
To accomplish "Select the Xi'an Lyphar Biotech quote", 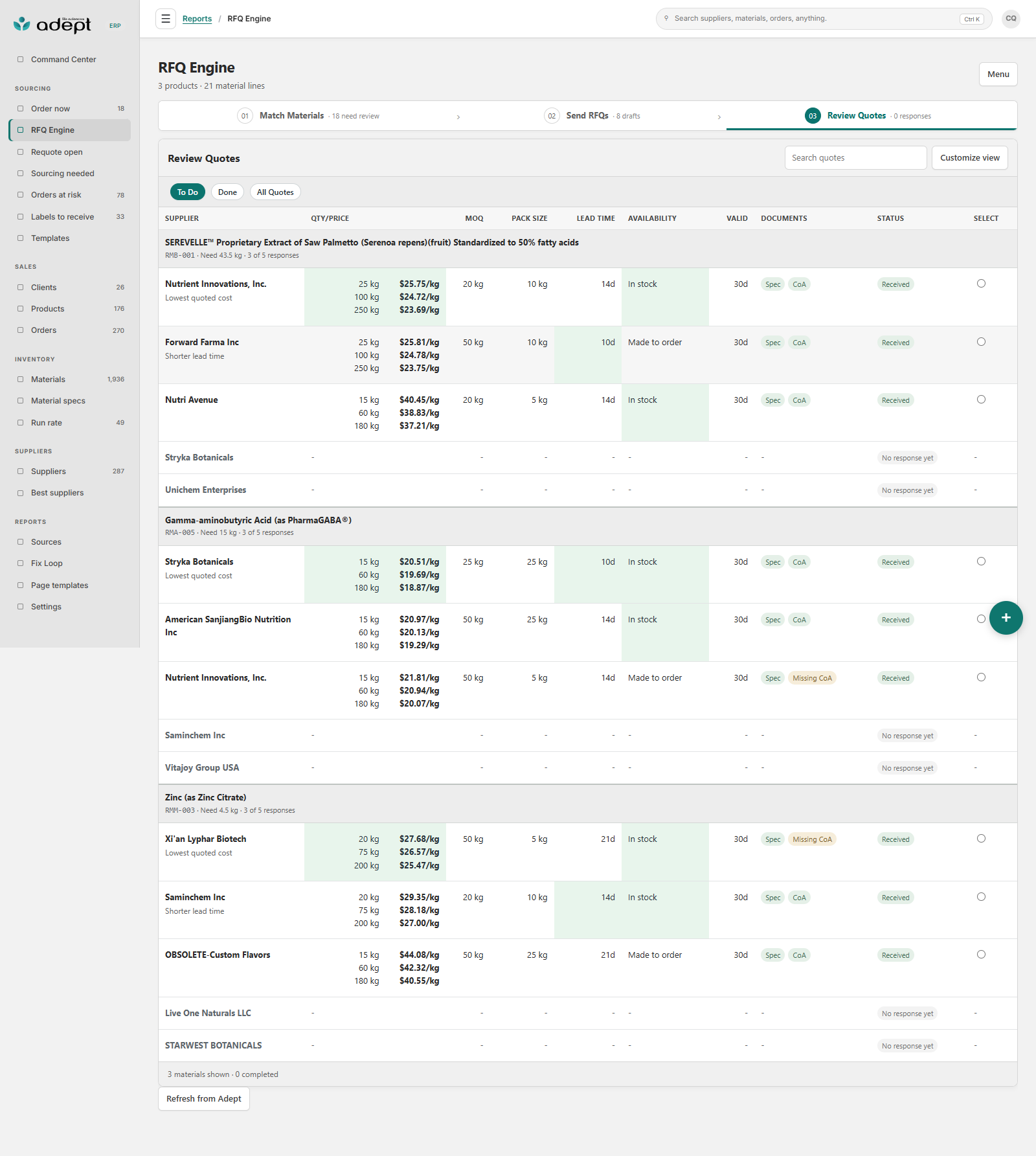I will pyautogui.click(x=981, y=839).
